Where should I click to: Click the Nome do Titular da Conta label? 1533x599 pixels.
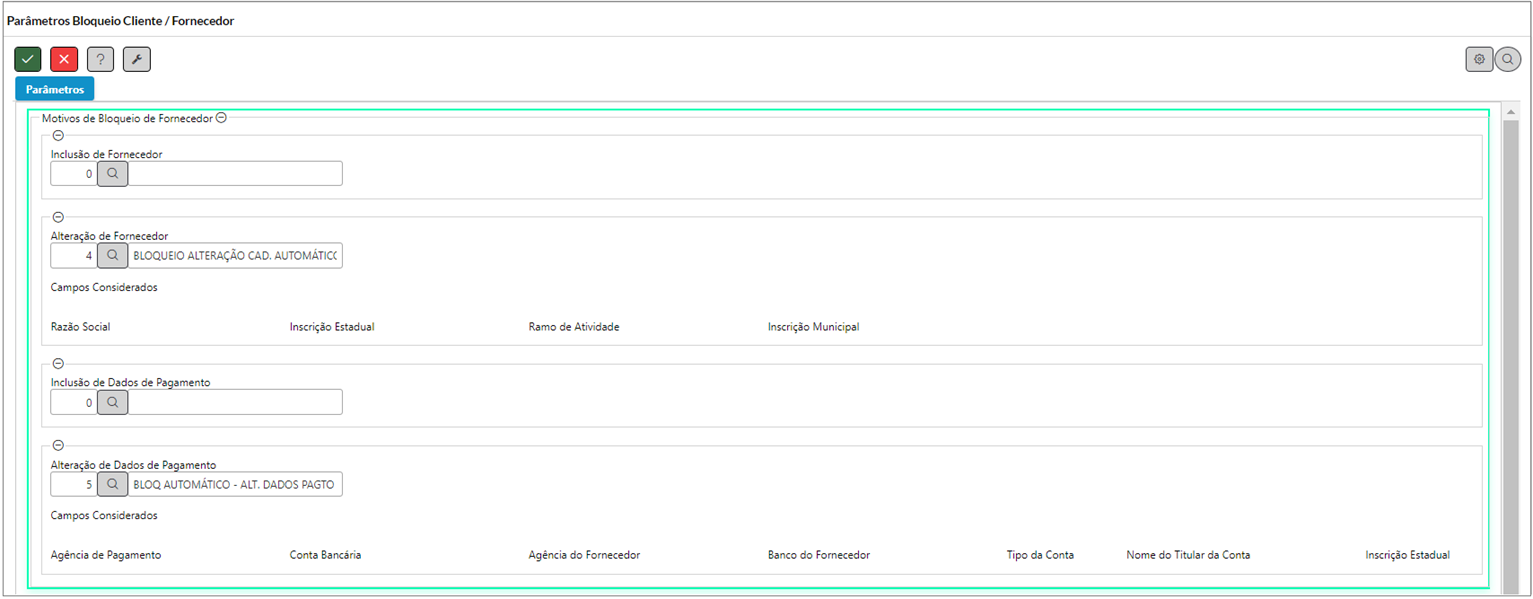click(x=1188, y=555)
